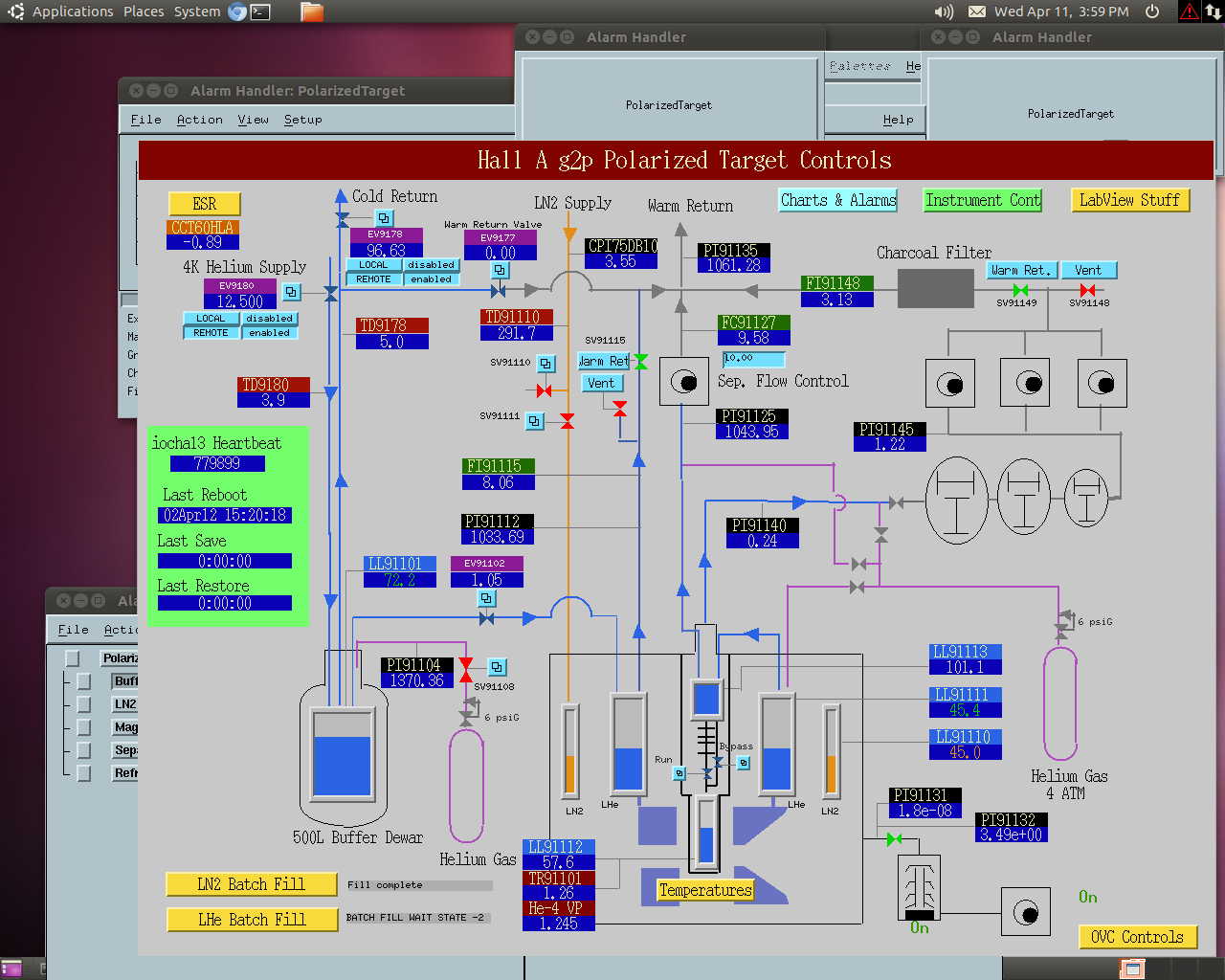Open File menu in PolarizedTarget Alarm Handler
The image size is (1225, 980).
[145, 120]
